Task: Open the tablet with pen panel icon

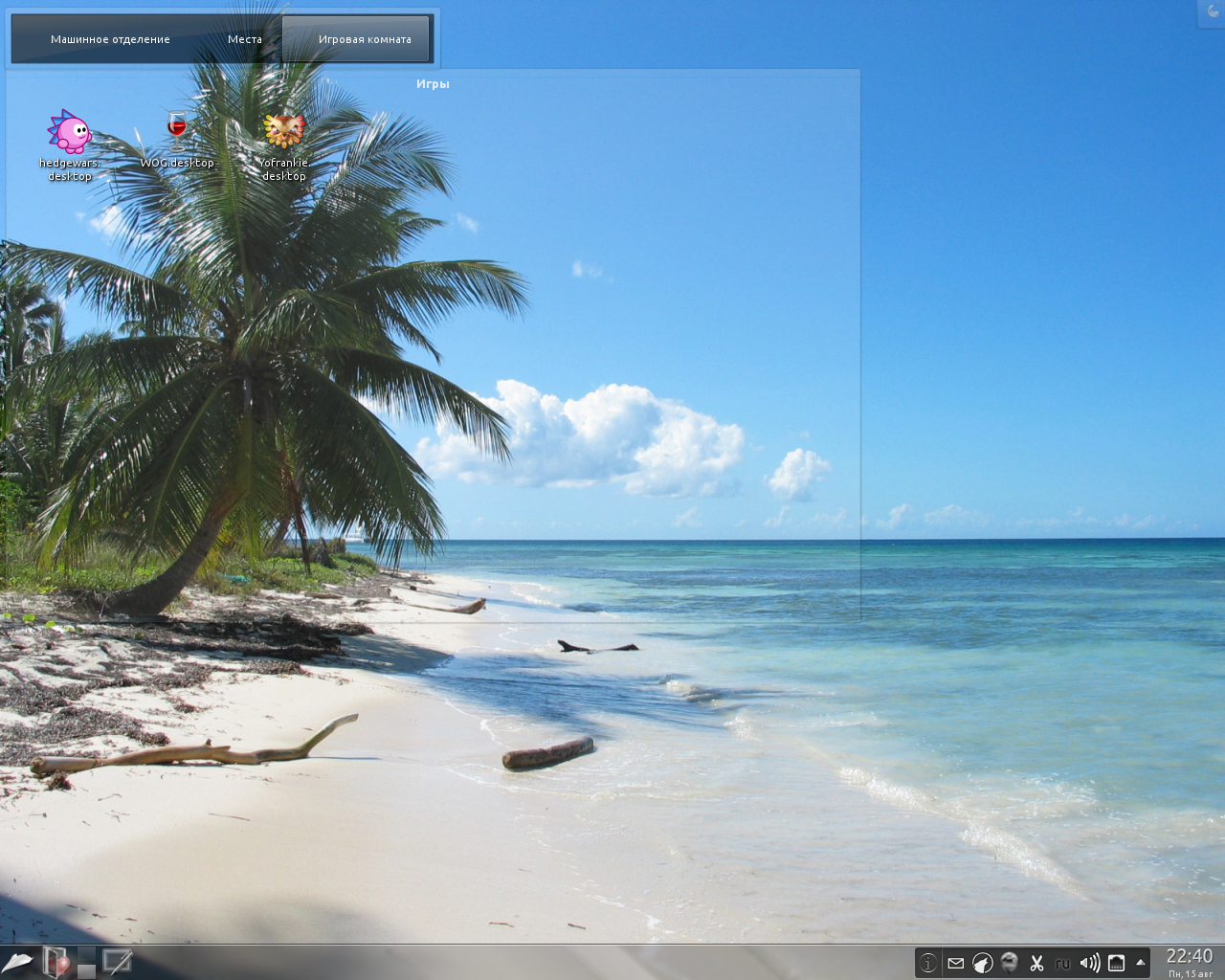Action: 117,962
